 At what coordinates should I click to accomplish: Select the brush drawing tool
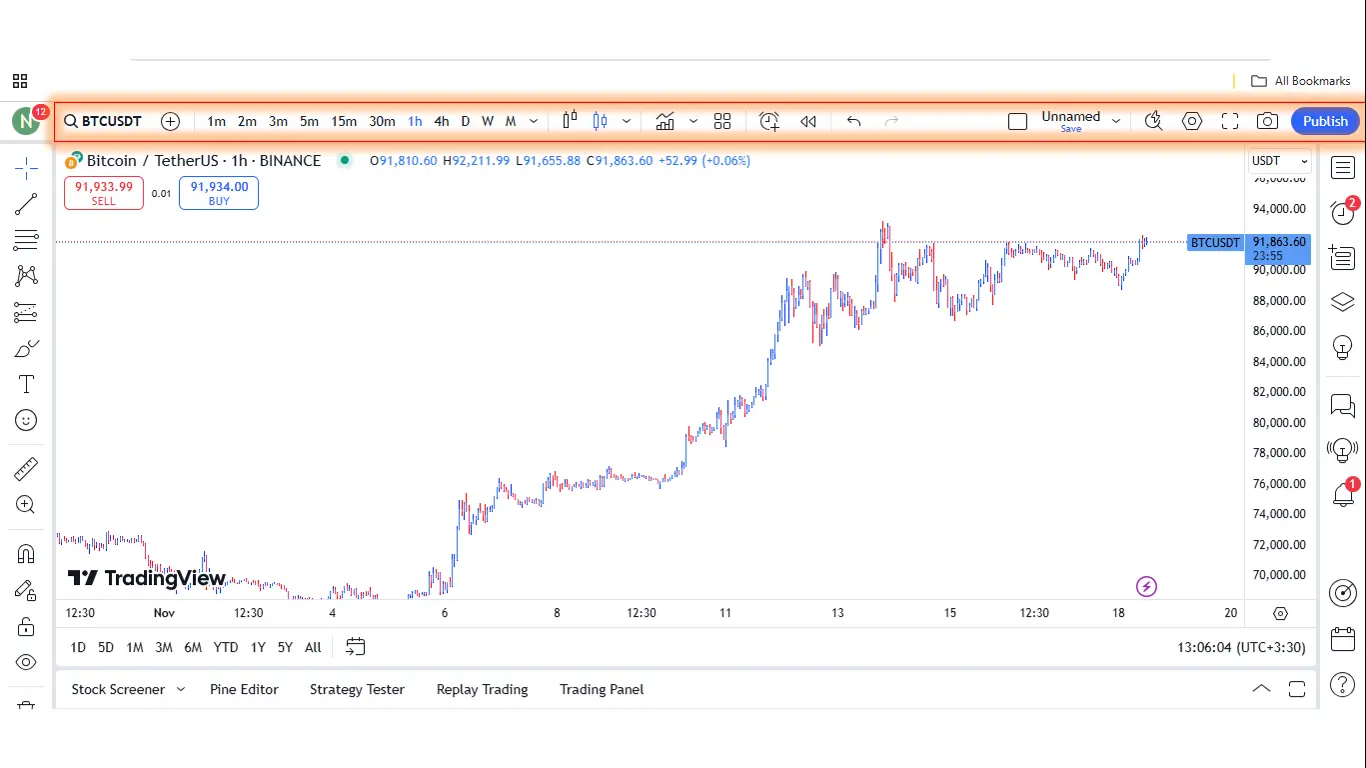click(x=26, y=349)
